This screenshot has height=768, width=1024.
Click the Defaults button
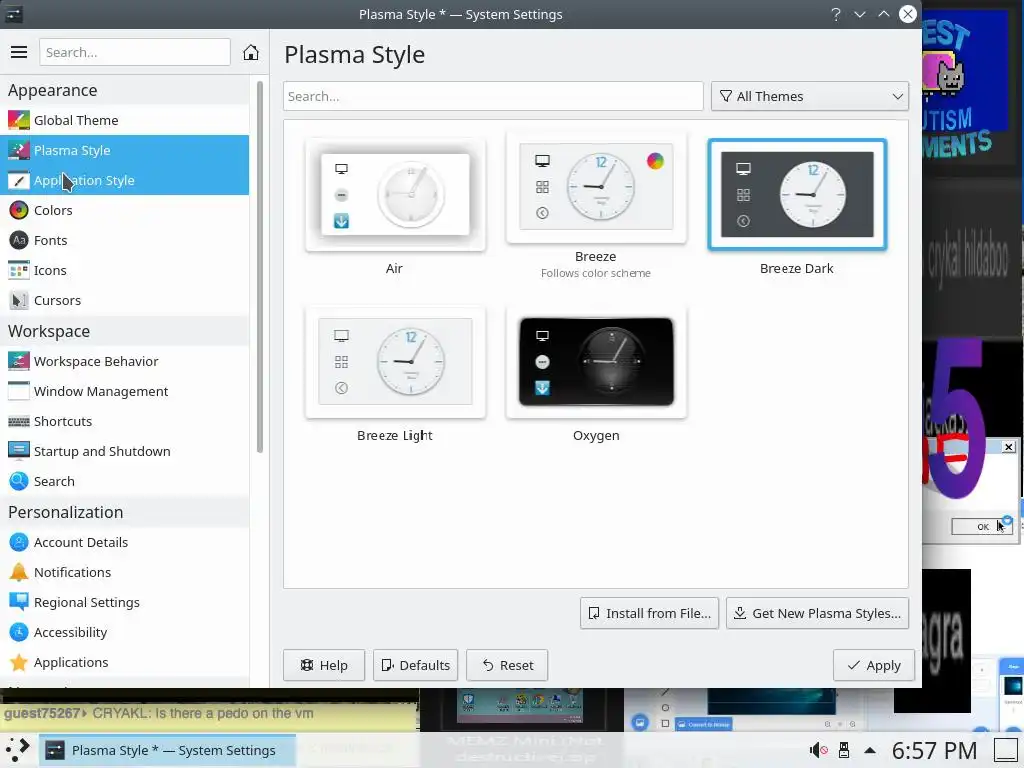(415, 665)
